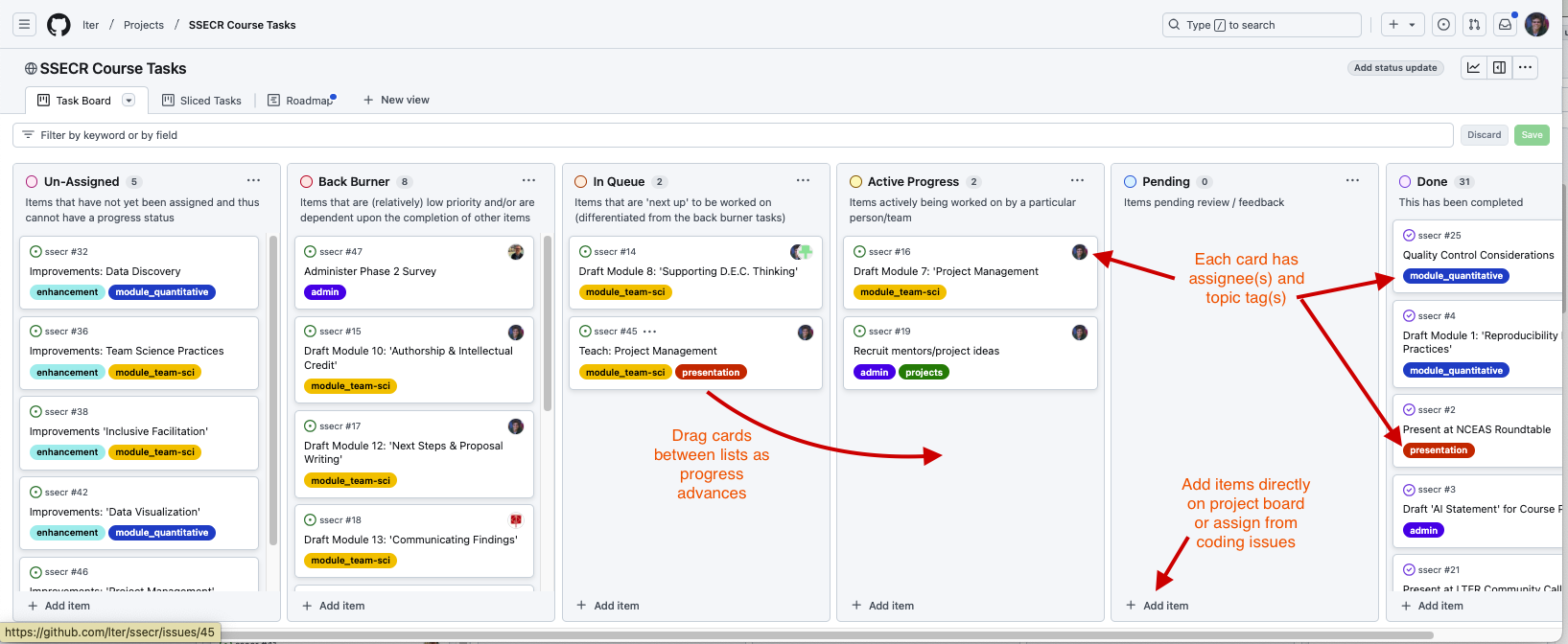This screenshot has height=644, width=1568.
Task: Click Add item in the Pending column
Action: 1157,606
